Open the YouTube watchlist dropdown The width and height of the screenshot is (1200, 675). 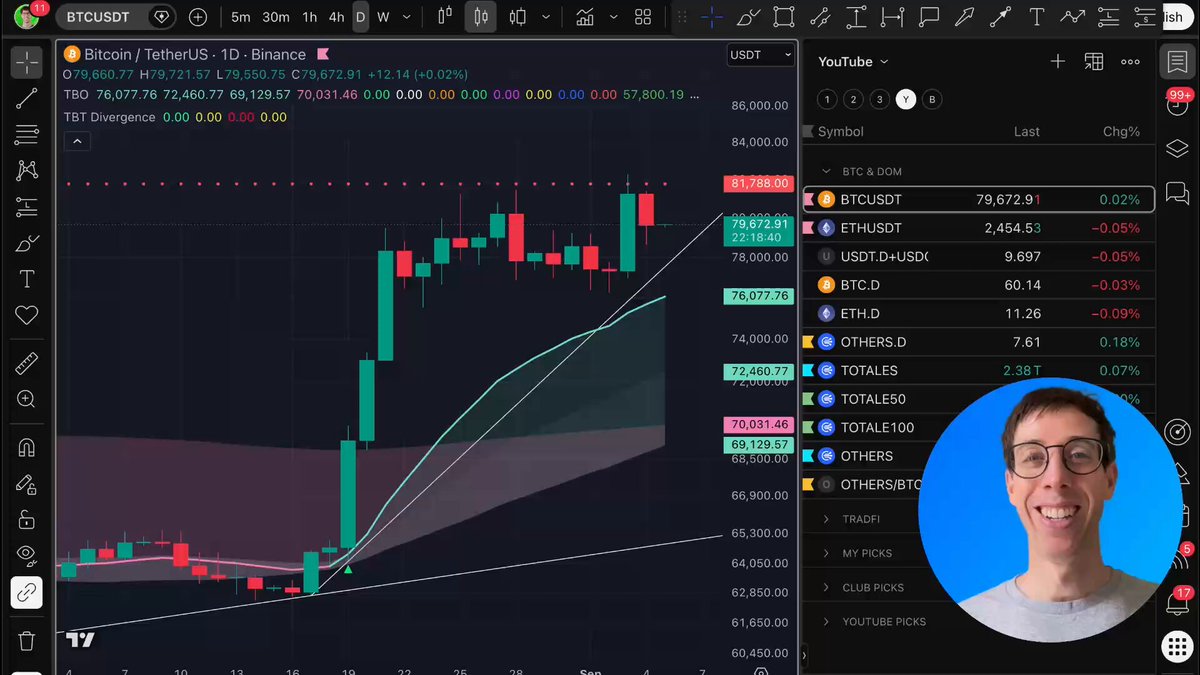(853, 62)
